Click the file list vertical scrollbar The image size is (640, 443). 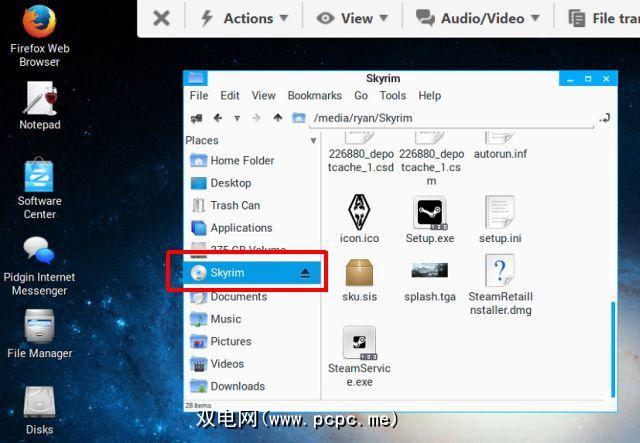[613, 349]
